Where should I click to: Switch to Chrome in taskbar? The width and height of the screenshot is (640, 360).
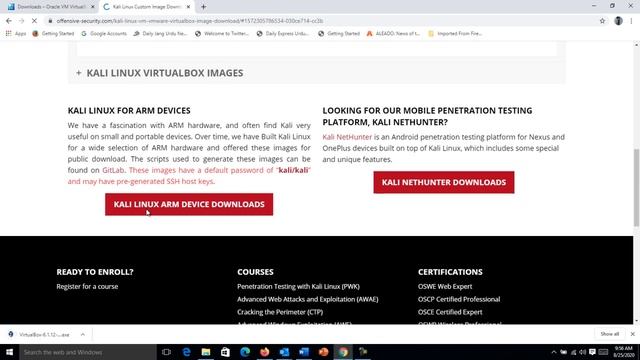[343, 352]
